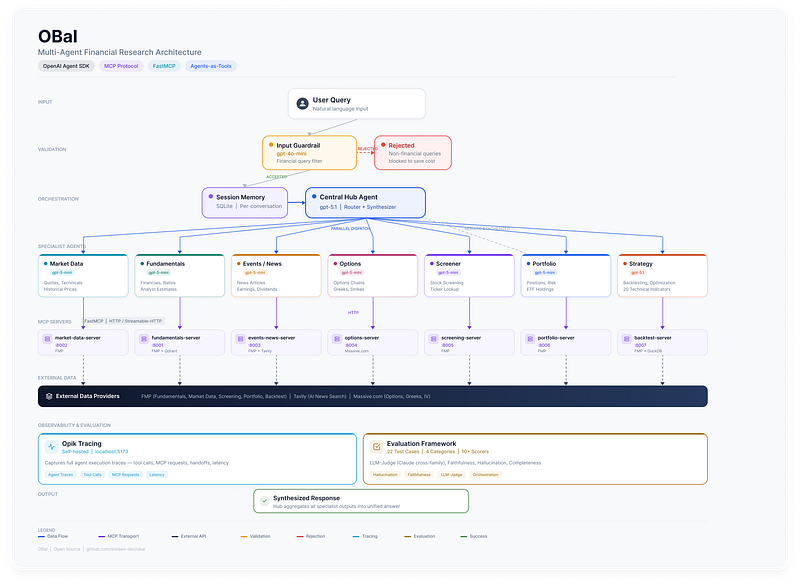800x584 pixels.
Task: Select the FastMCP tag under the title
Action: tap(164, 66)
